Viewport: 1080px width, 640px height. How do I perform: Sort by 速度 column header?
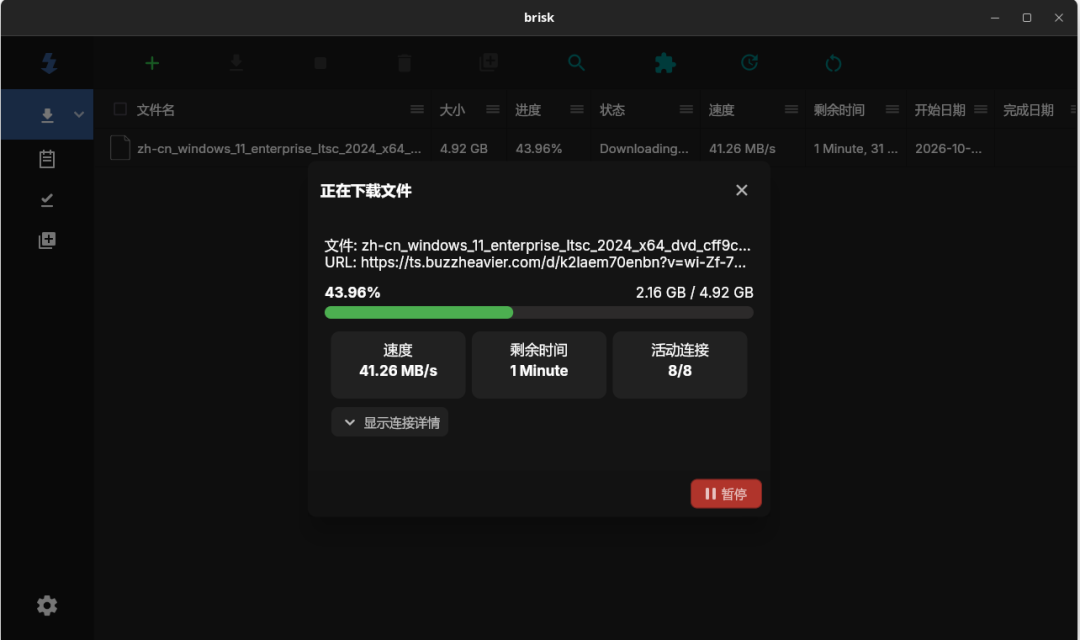pos(722,110)
